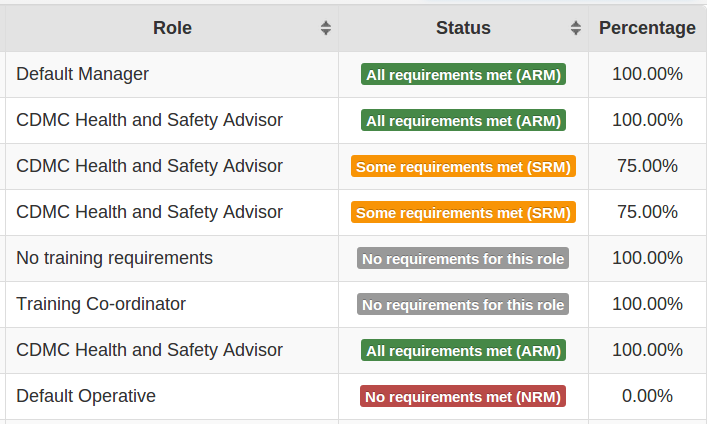715x424 pixels.
Task: Click the second orange Some requirements met badge
Action: click(x=463, y=213)
